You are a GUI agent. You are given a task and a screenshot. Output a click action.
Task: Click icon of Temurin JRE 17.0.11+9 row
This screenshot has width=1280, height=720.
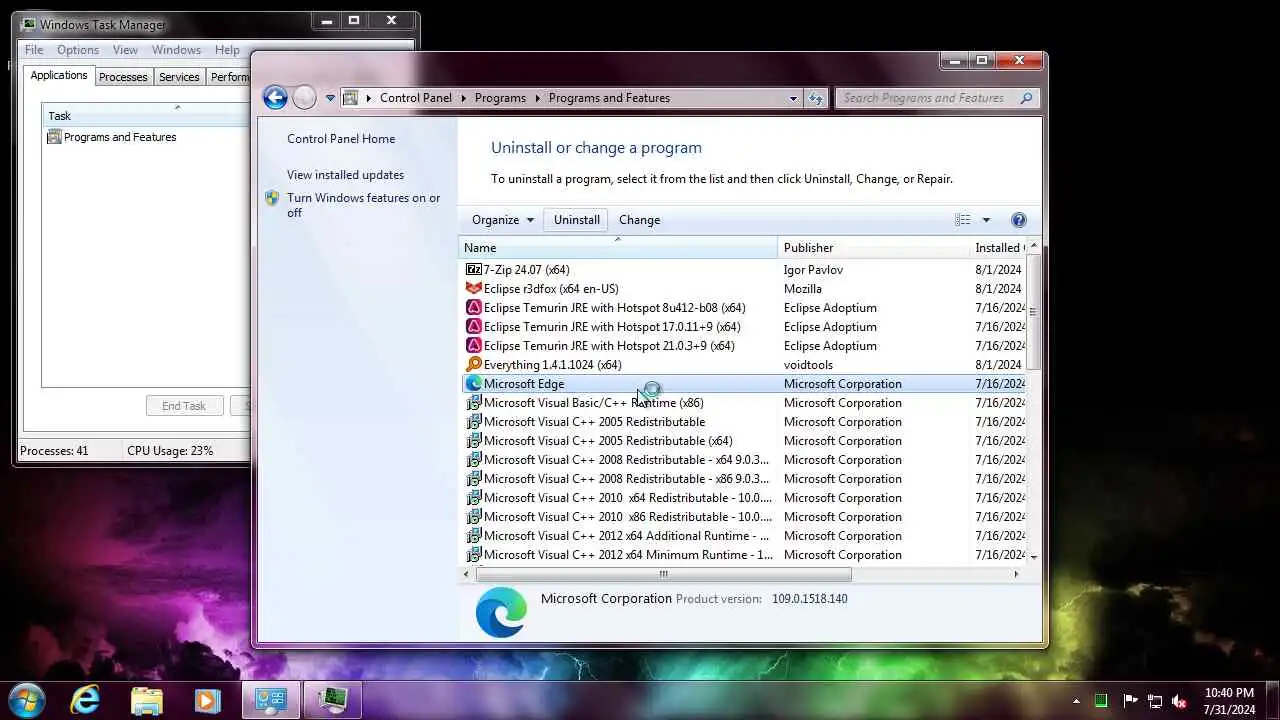pyautogui.click(x=474, y=327)
